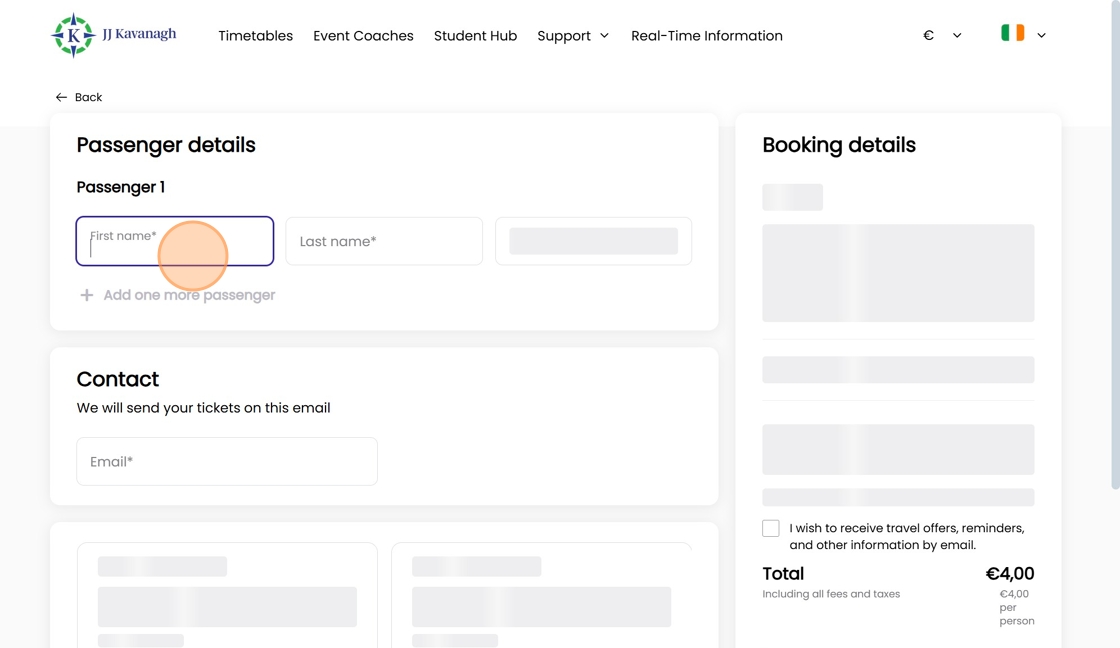Click Add one more passenger

pyautogui.click(x=189, y=295)
